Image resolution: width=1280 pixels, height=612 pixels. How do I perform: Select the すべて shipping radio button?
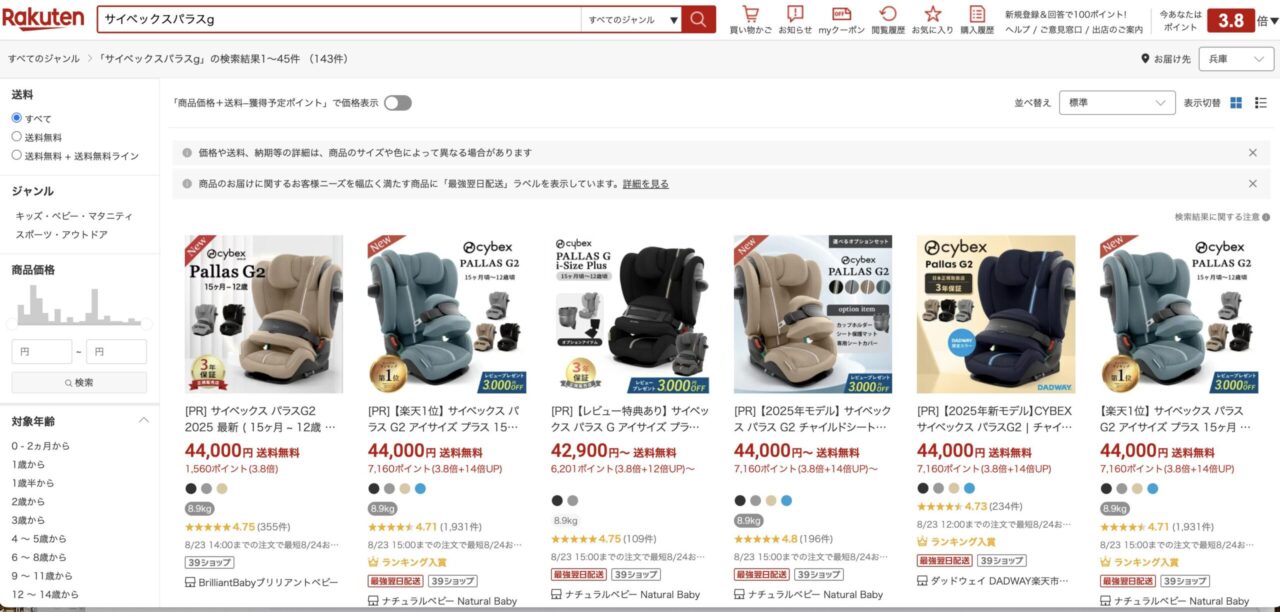[x=16, y=118]
